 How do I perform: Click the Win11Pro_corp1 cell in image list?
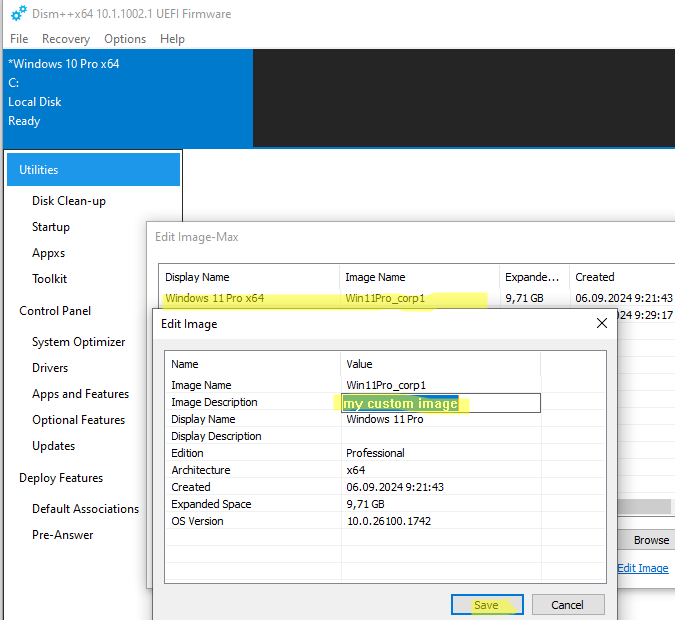[x=385, y=298]
